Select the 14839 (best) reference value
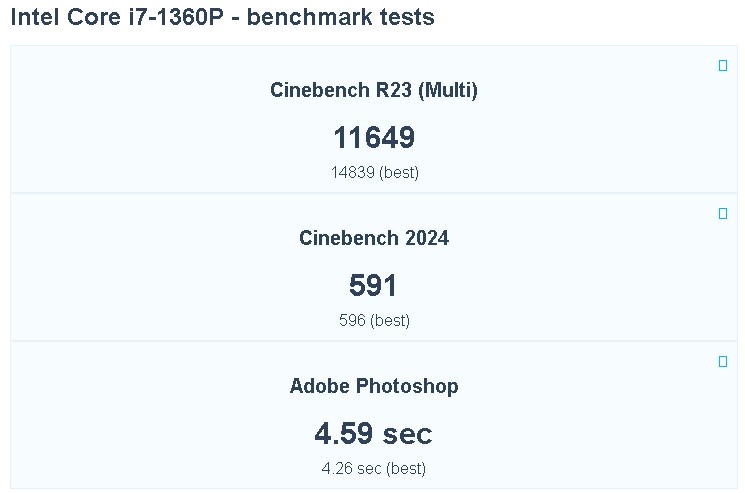 click(x=374, y=172)
